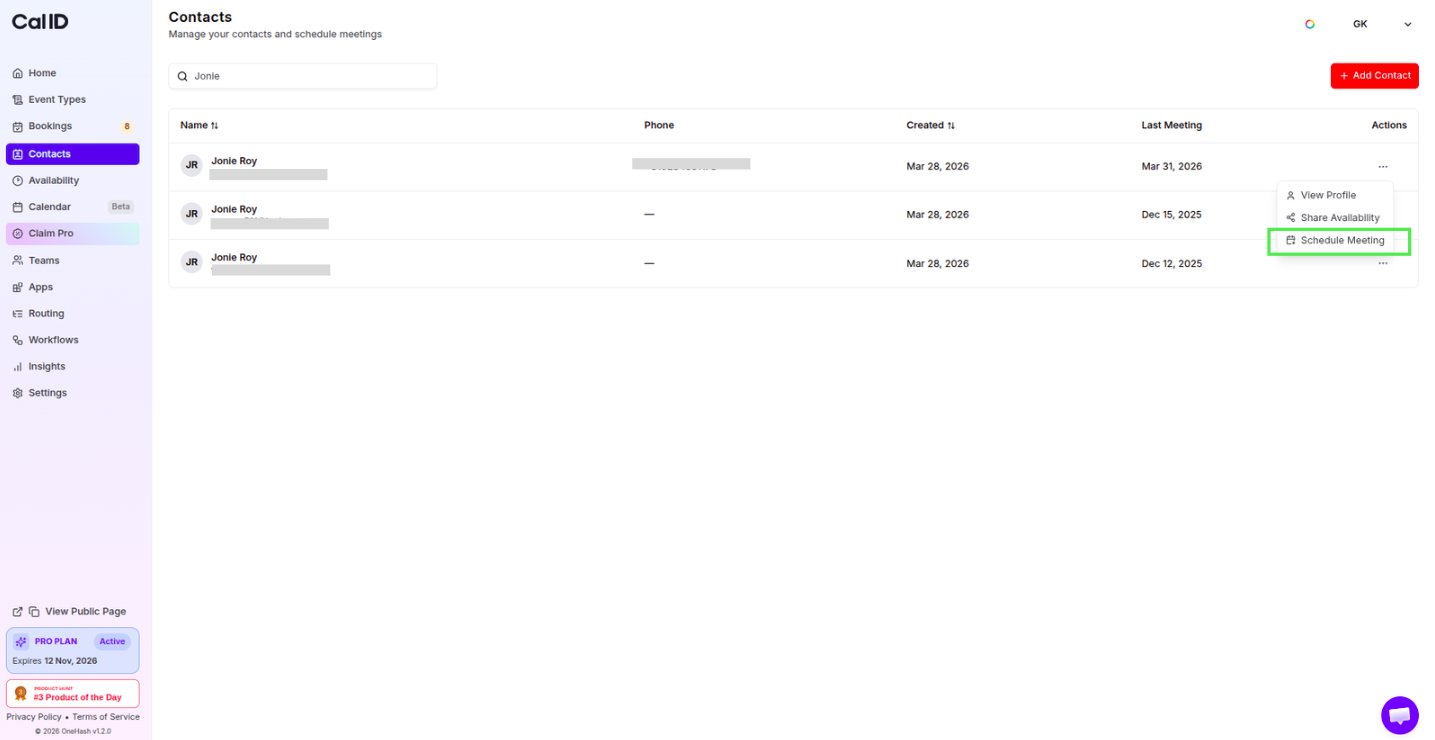The width and height of the screenshot is (1435, 740).
Task: Open the Terms of Service link
Action: (106, 717)
